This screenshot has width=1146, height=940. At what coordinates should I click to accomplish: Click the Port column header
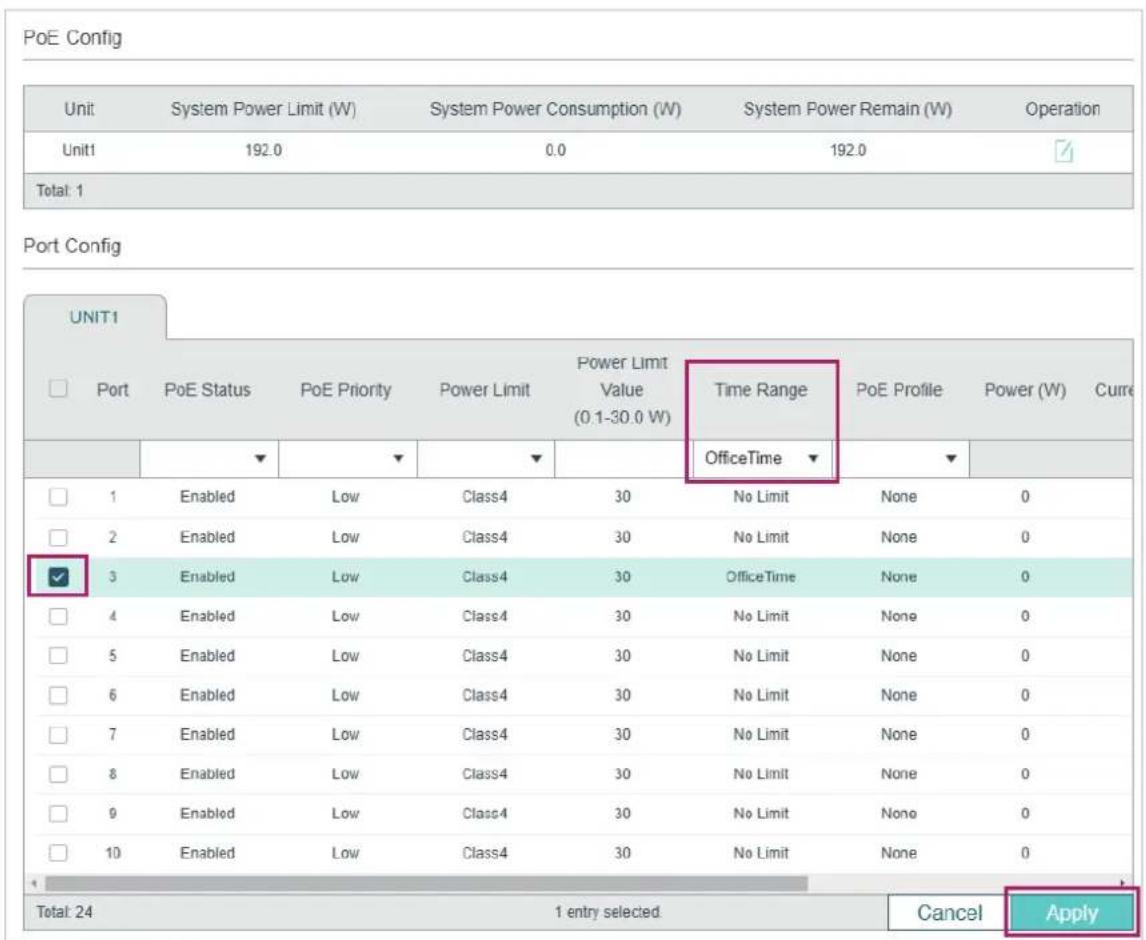click(113, 390)
